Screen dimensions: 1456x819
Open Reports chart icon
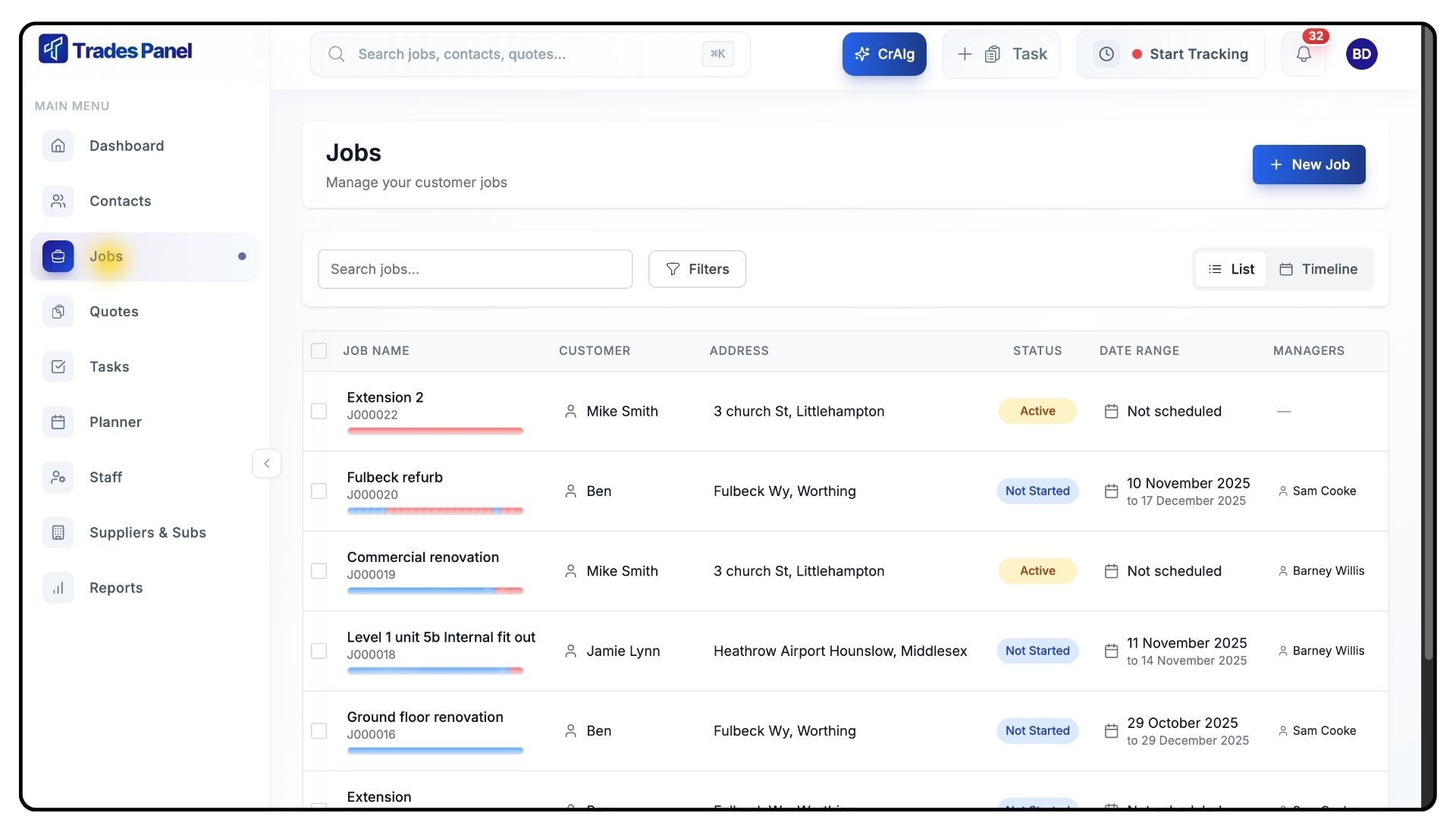coord(58,588)
